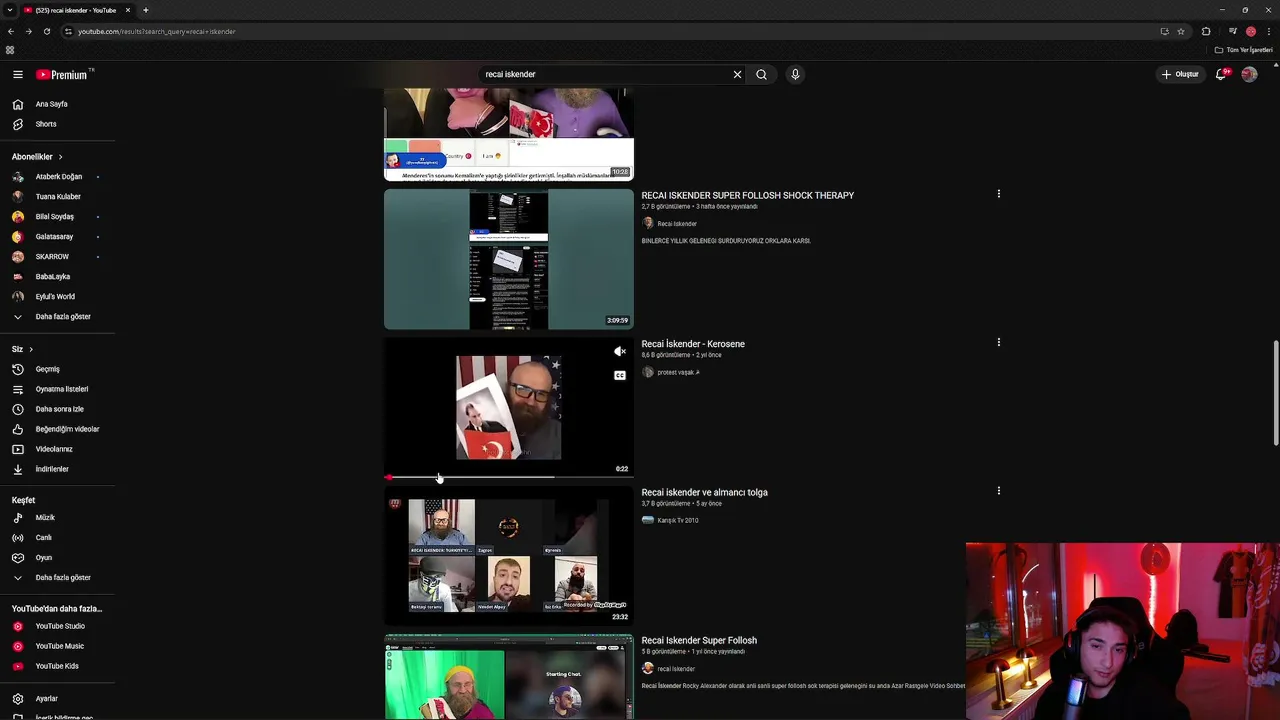Image resolution: width=1280 pixels, height=720 pixels.
Task: Open YouTube Studio link
Action: pyautogui.click(x=60, y=626)
